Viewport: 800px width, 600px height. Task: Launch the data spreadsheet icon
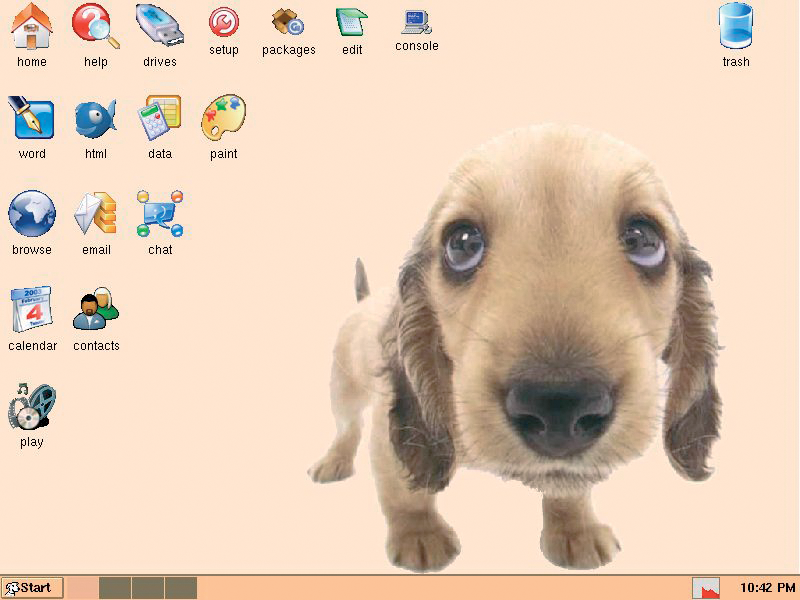tap(160, 118)
